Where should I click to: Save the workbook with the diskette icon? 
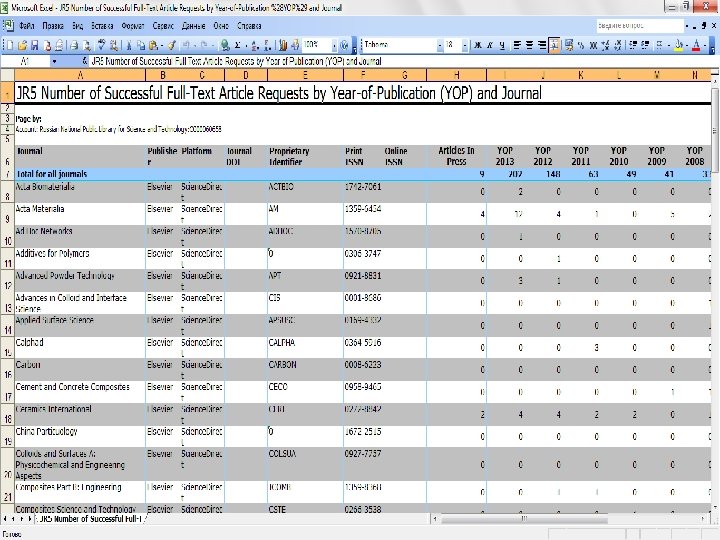(34, 45)
